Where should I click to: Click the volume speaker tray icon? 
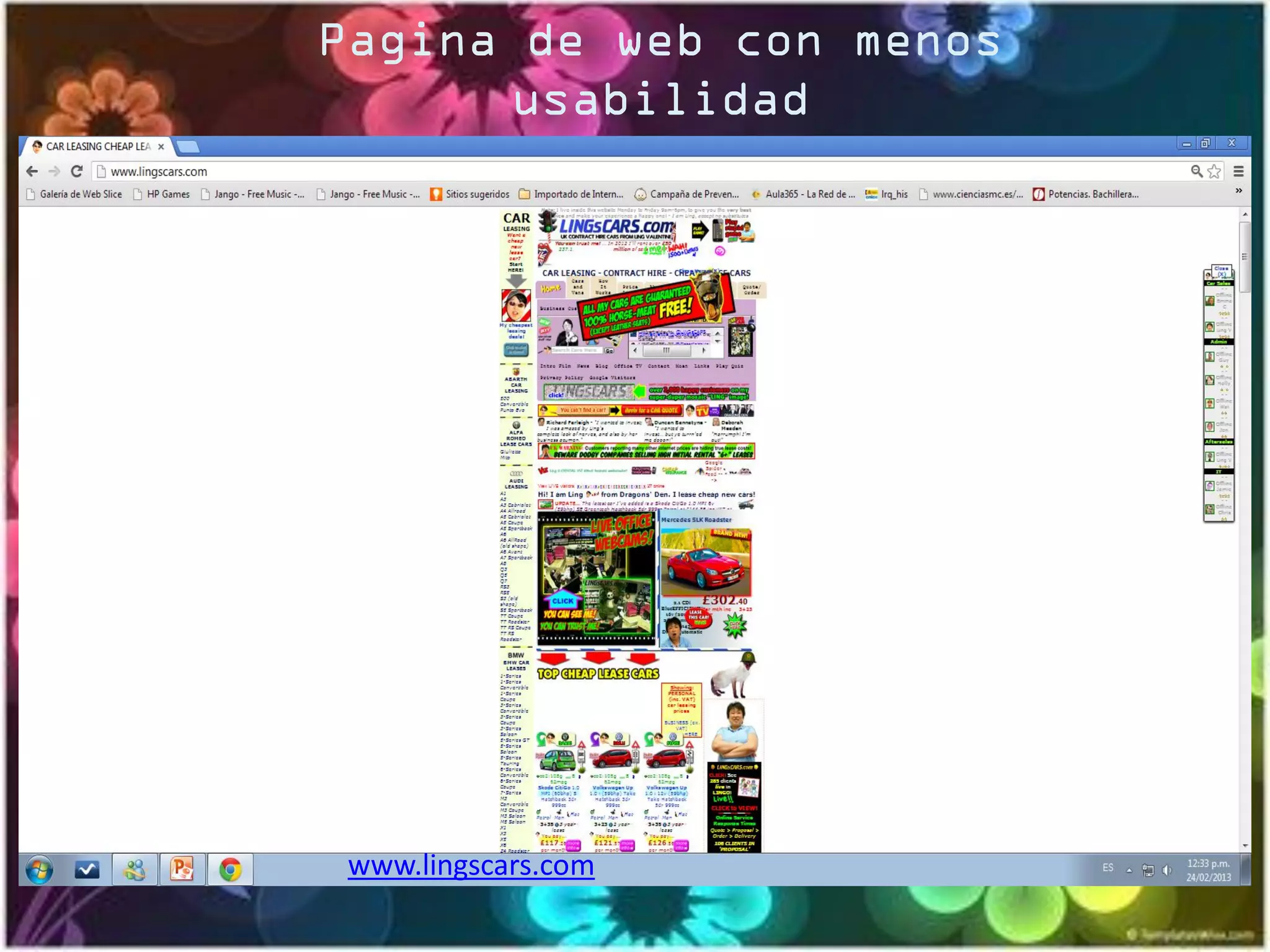[x=1167, y=870]
